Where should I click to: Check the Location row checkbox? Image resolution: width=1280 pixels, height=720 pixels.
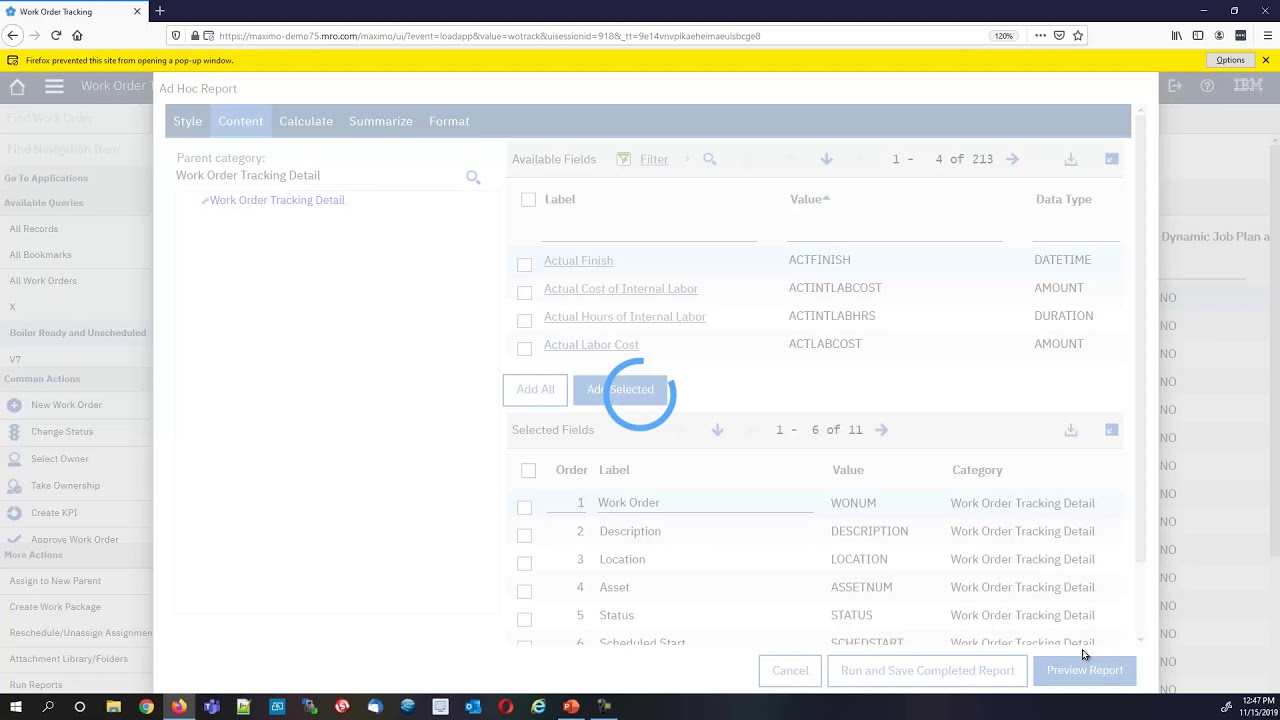point(524,563)
